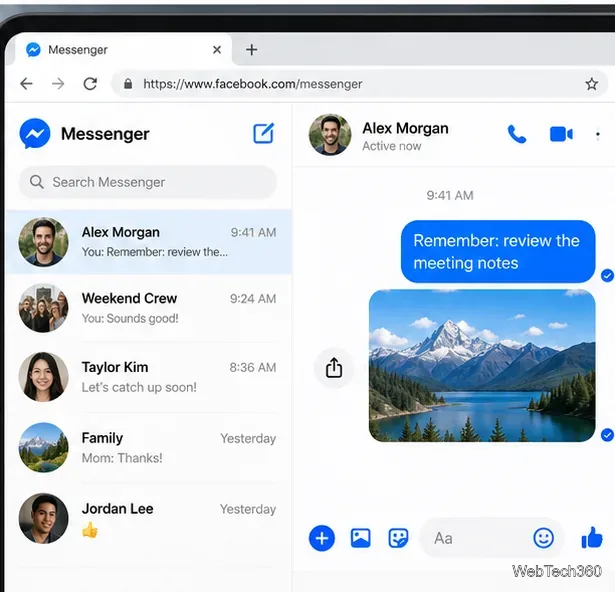The image size is (615, 592).
Task: Open the Taylor Kim conversation
Action: 149,377
